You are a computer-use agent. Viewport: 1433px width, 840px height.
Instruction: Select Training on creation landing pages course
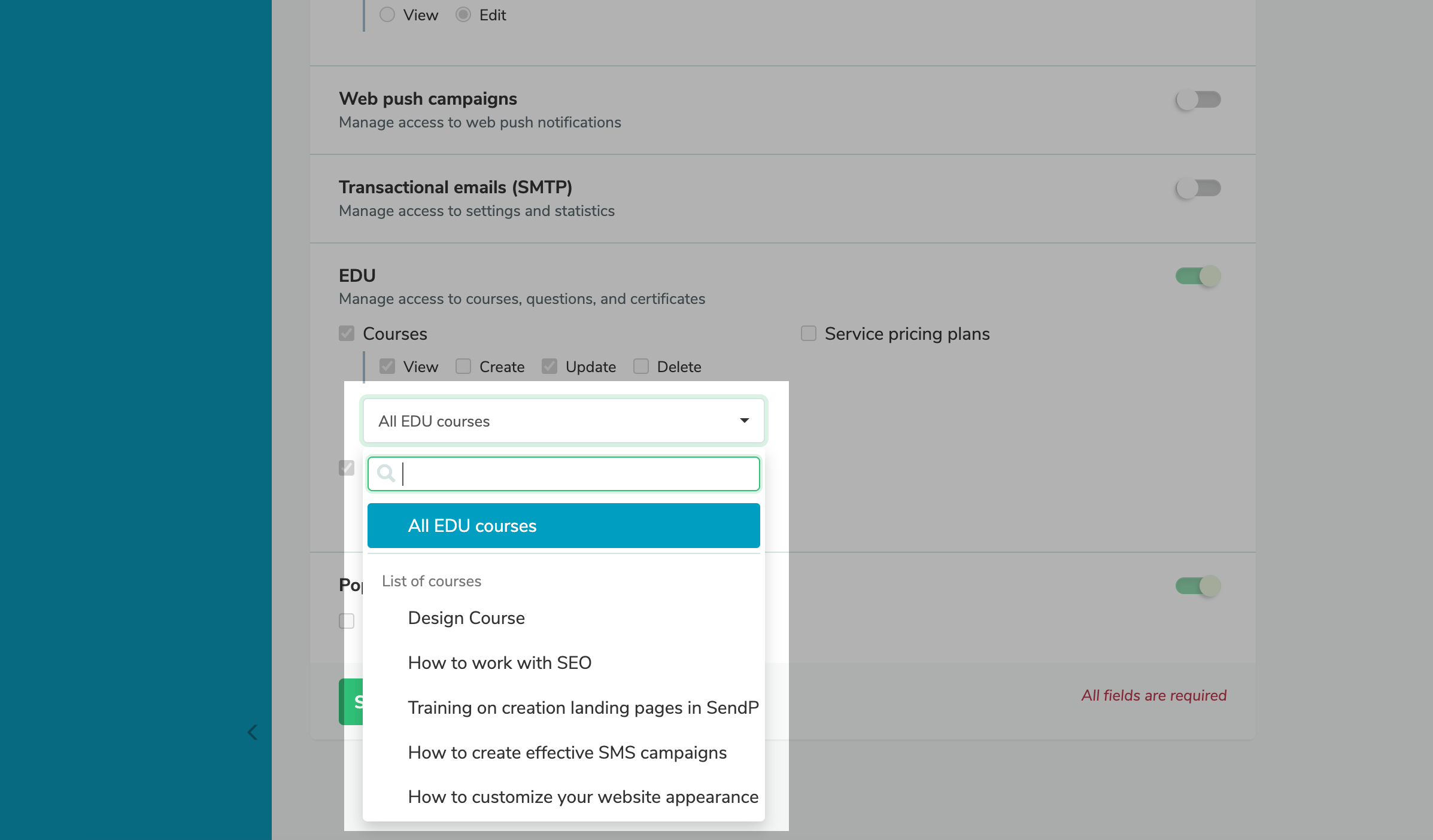564,708
